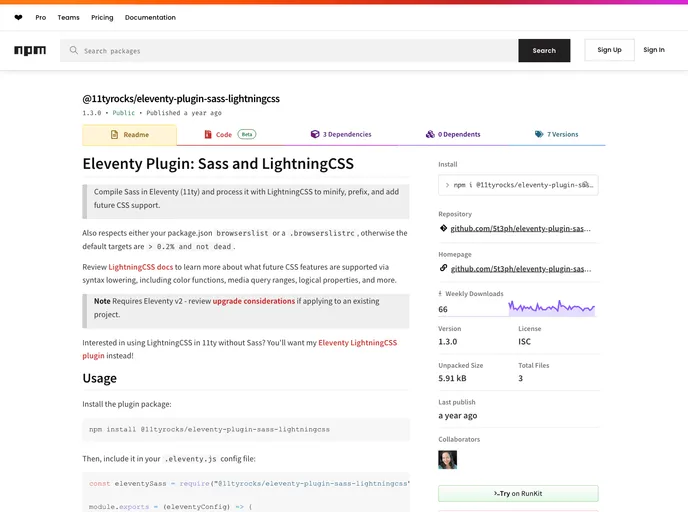This screenshot has width=688, height=512.
Task: Click the Dependencies cube icon
Action: [315, 134]
